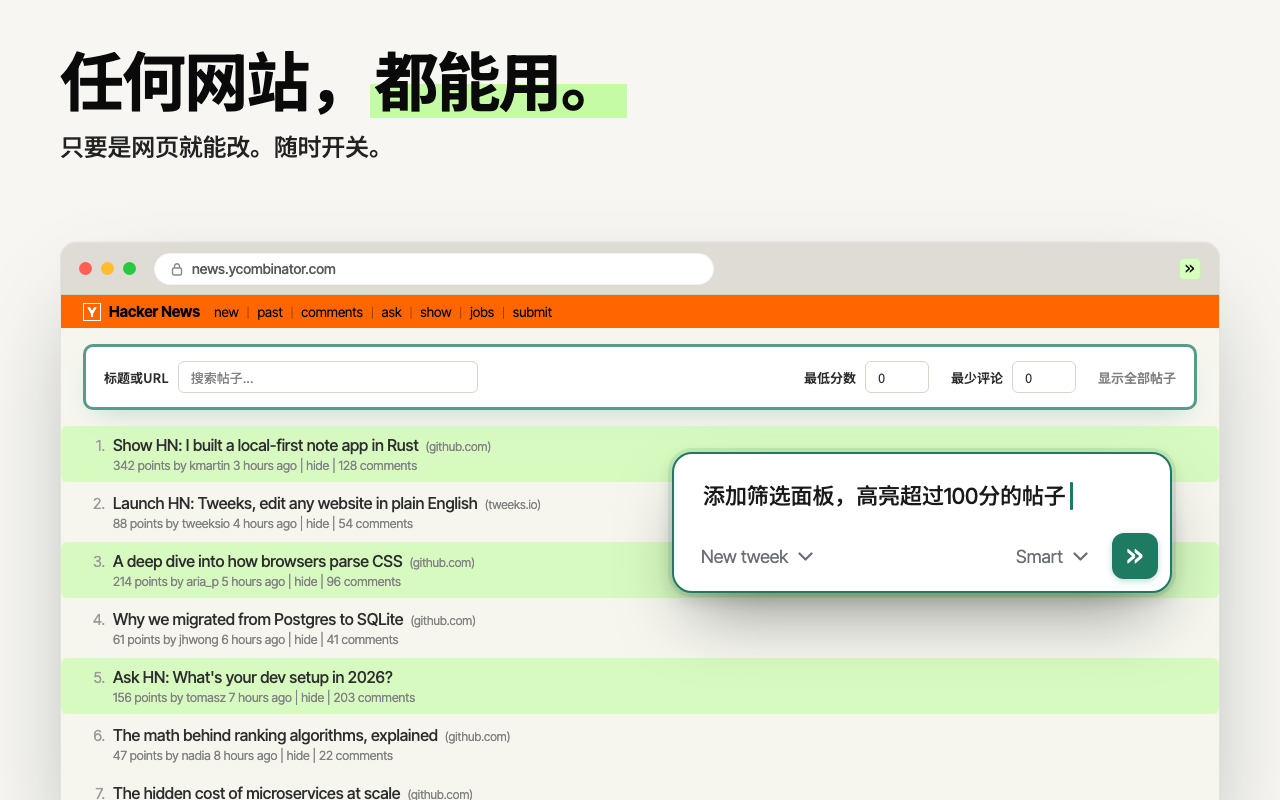Viewport: 1280px width, 800px height.
Task: View user tweeksio's profile
Action: pyautogui.click(x=206, y=524)
